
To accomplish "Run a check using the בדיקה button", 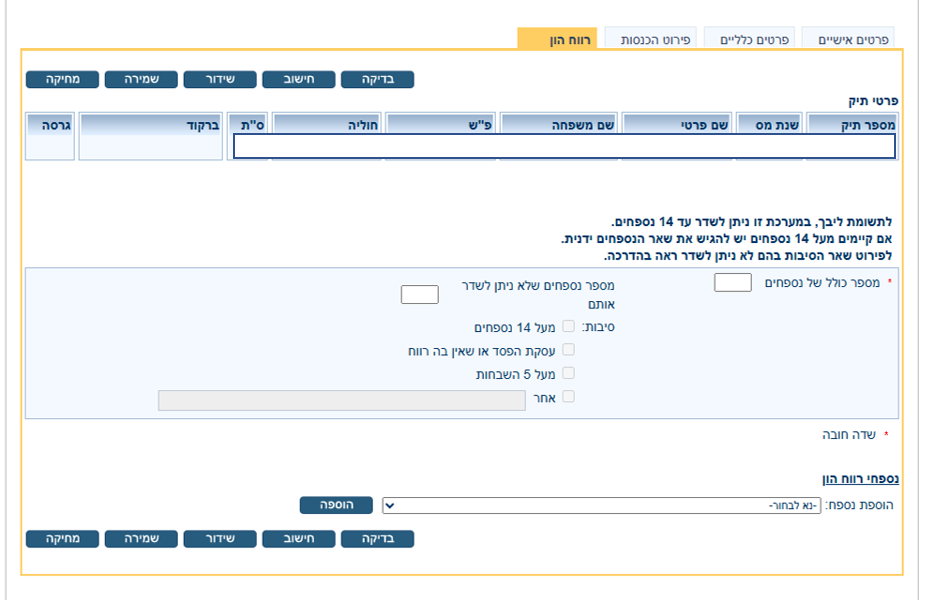I will tap(377, 79).
